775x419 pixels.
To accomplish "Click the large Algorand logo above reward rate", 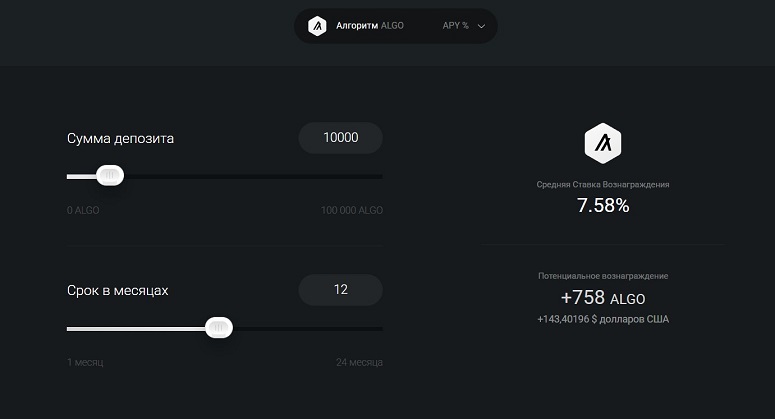I will click(603, 143).
